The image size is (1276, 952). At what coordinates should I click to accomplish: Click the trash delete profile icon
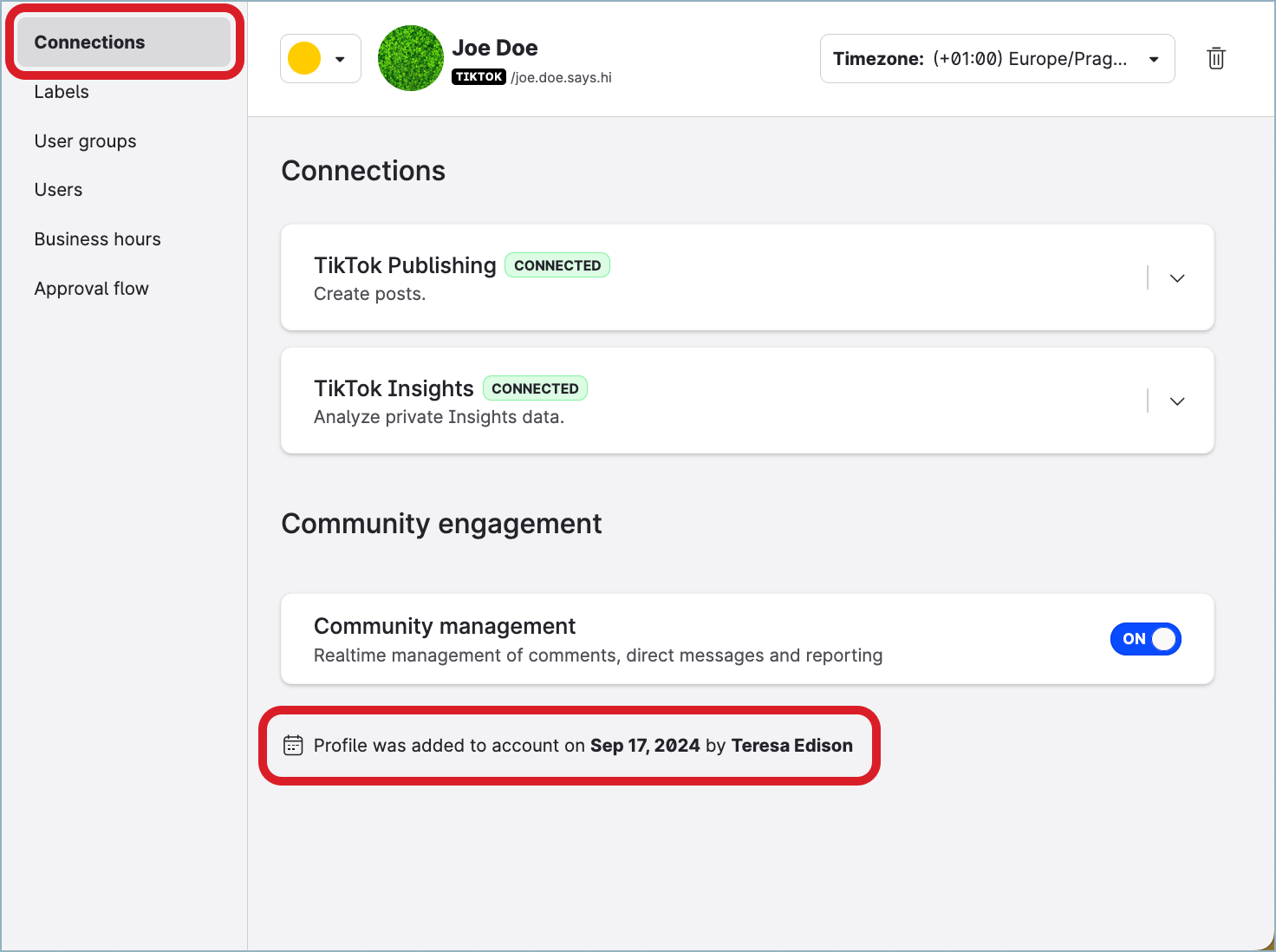[1215, 58]
